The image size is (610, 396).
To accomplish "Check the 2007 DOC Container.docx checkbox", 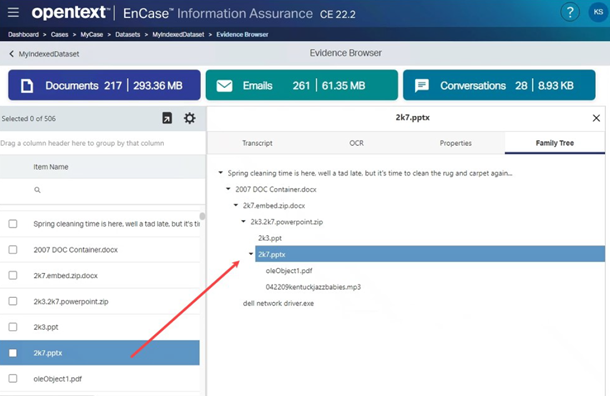I will [x=13, y=249].
